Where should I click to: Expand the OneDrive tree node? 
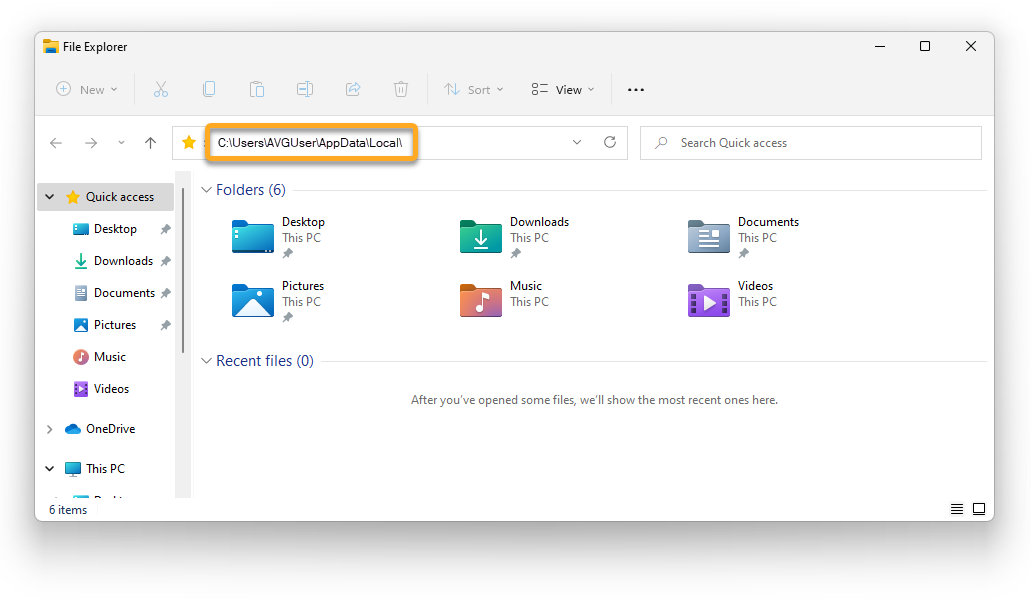coord(50,429)
